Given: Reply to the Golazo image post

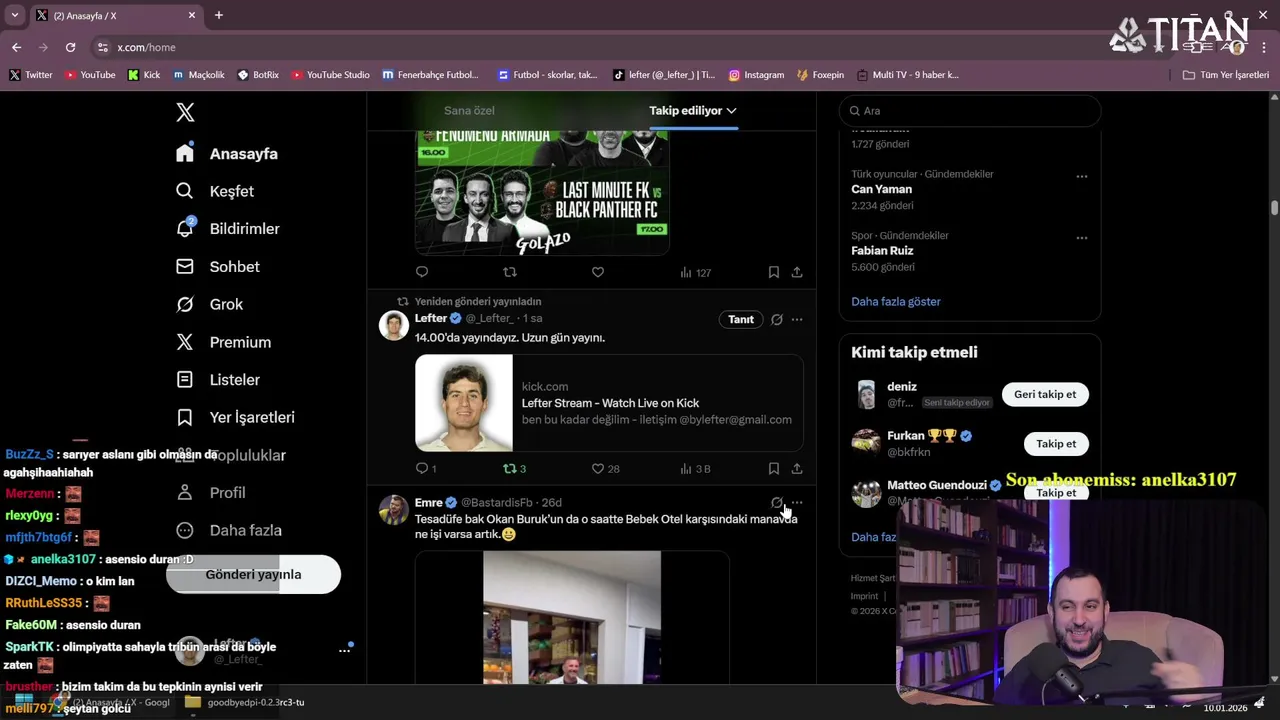Looking at the screenshot, I should coord(422,272).
